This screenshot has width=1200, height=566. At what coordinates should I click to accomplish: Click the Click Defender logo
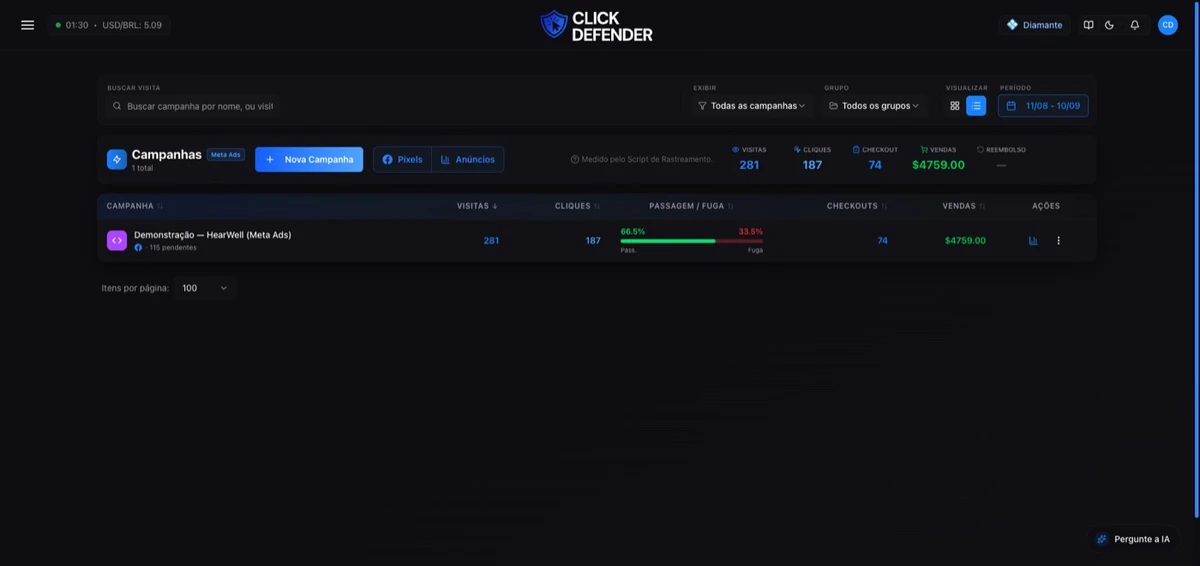coord(596,26)
